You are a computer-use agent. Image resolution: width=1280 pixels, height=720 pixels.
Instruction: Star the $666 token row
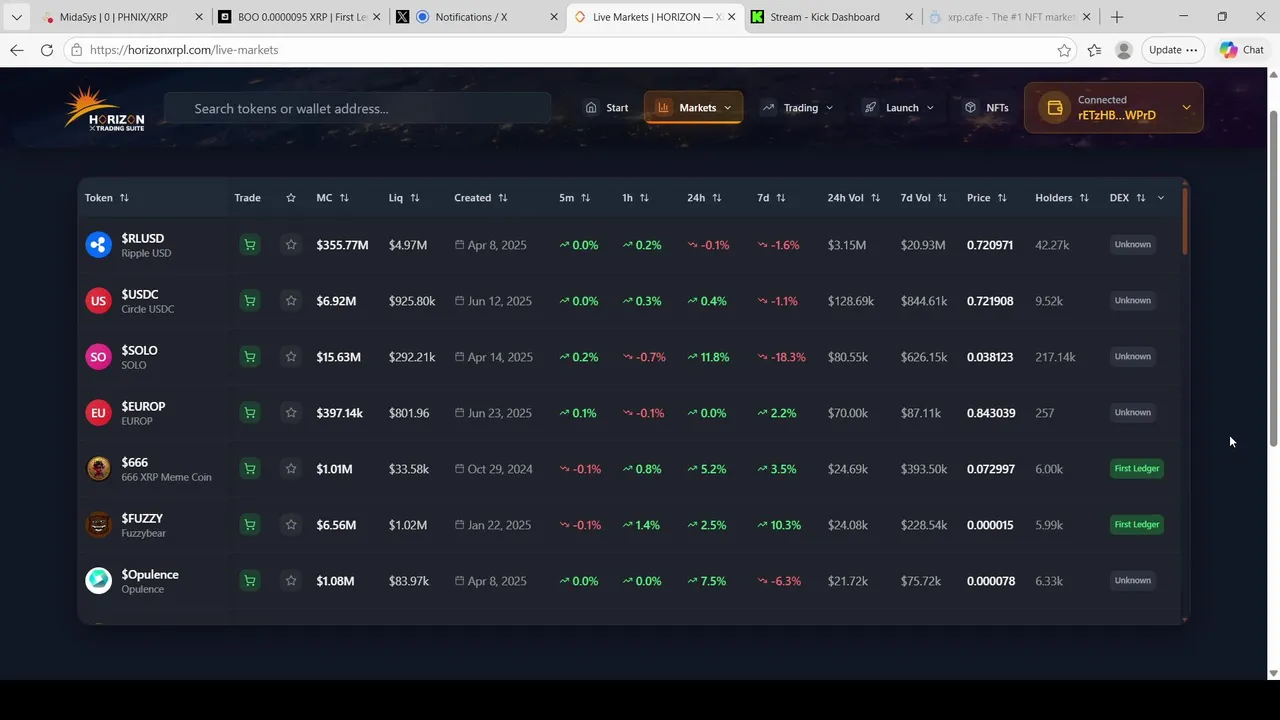pyautogui.click(x=290, y=469)
